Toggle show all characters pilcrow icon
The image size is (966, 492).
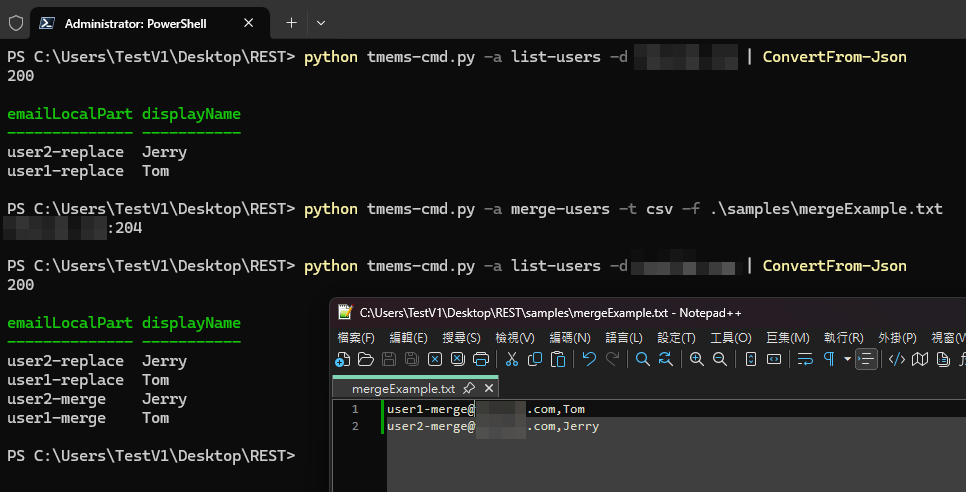pyautogui.click(x=829, y=360)
